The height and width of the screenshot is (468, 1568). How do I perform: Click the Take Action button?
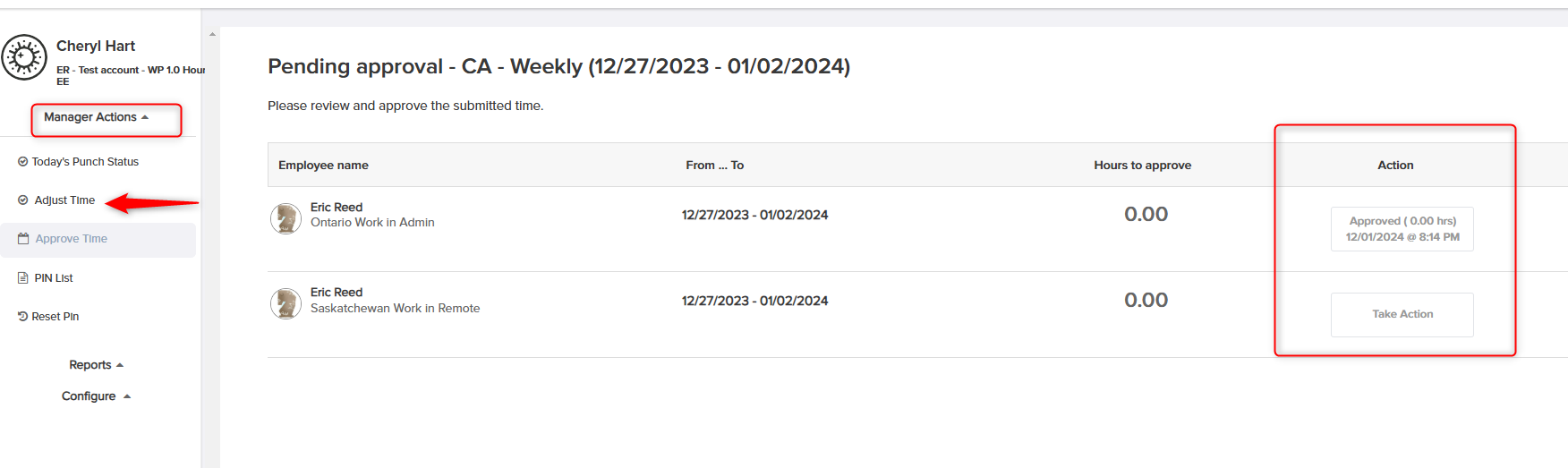(x=1402, y=315)
